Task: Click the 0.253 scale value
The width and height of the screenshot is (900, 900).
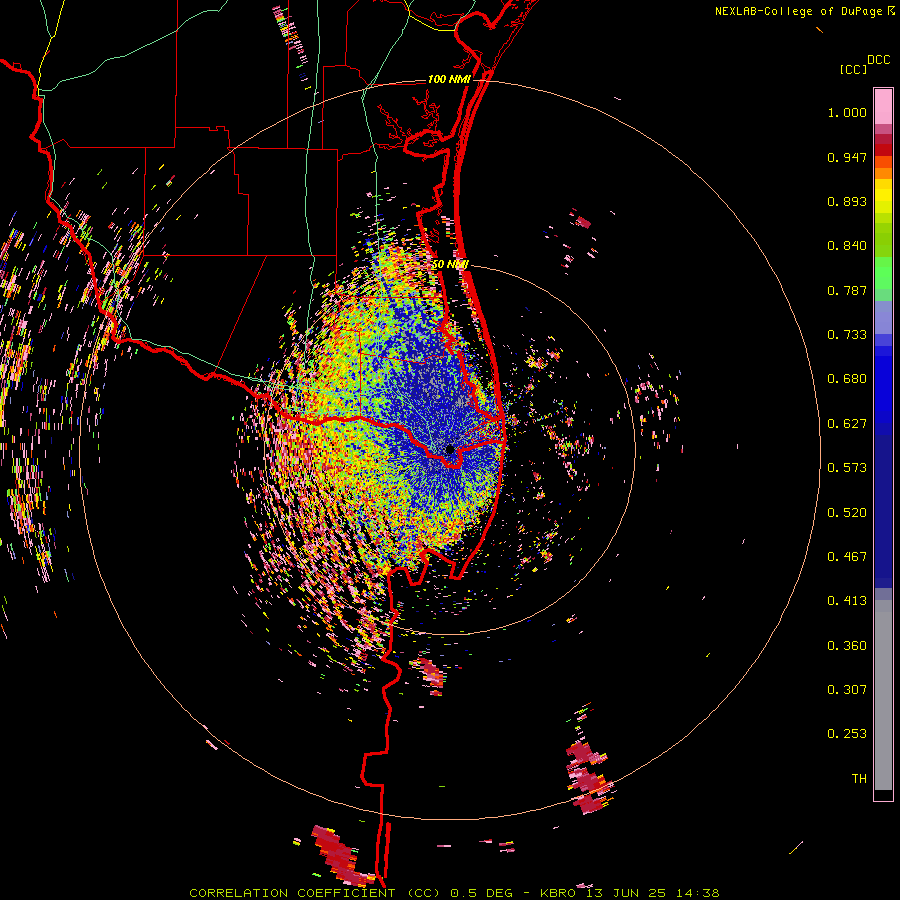Action: pyautogui.click(x=847, y=734)
